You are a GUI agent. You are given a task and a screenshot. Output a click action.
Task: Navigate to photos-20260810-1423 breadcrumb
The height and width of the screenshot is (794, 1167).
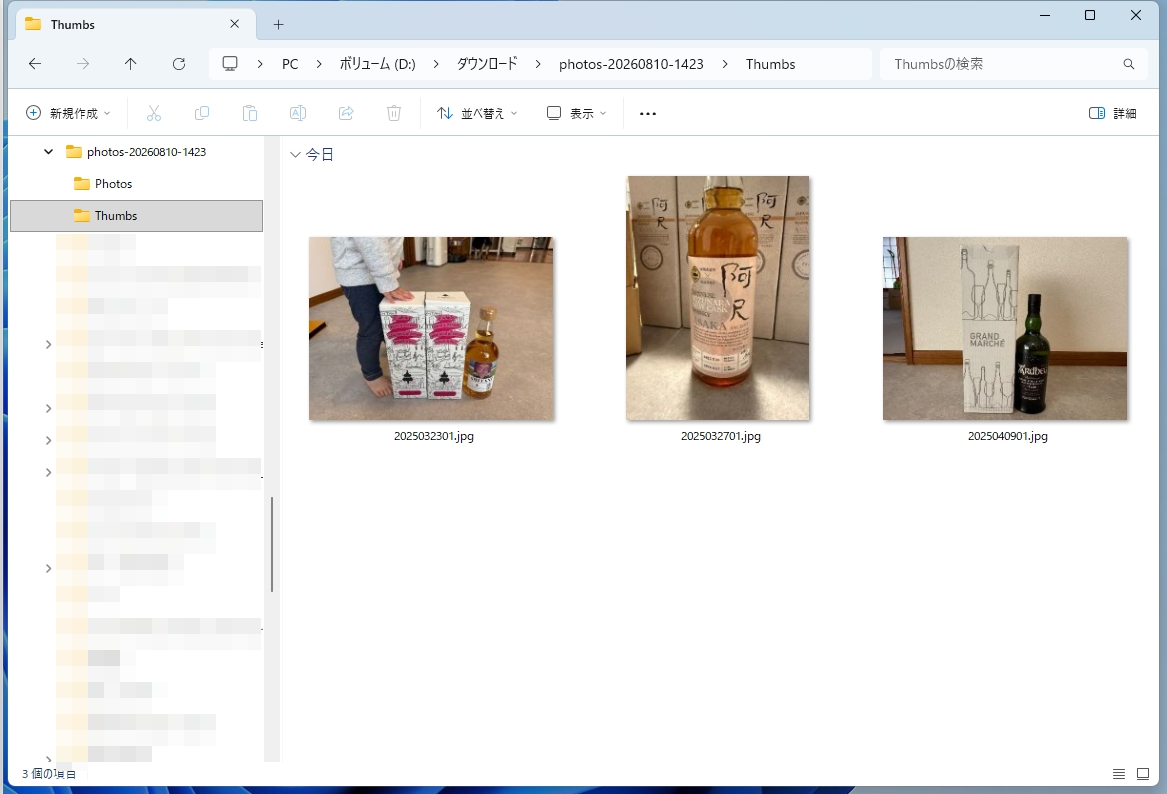click(631, 64)
